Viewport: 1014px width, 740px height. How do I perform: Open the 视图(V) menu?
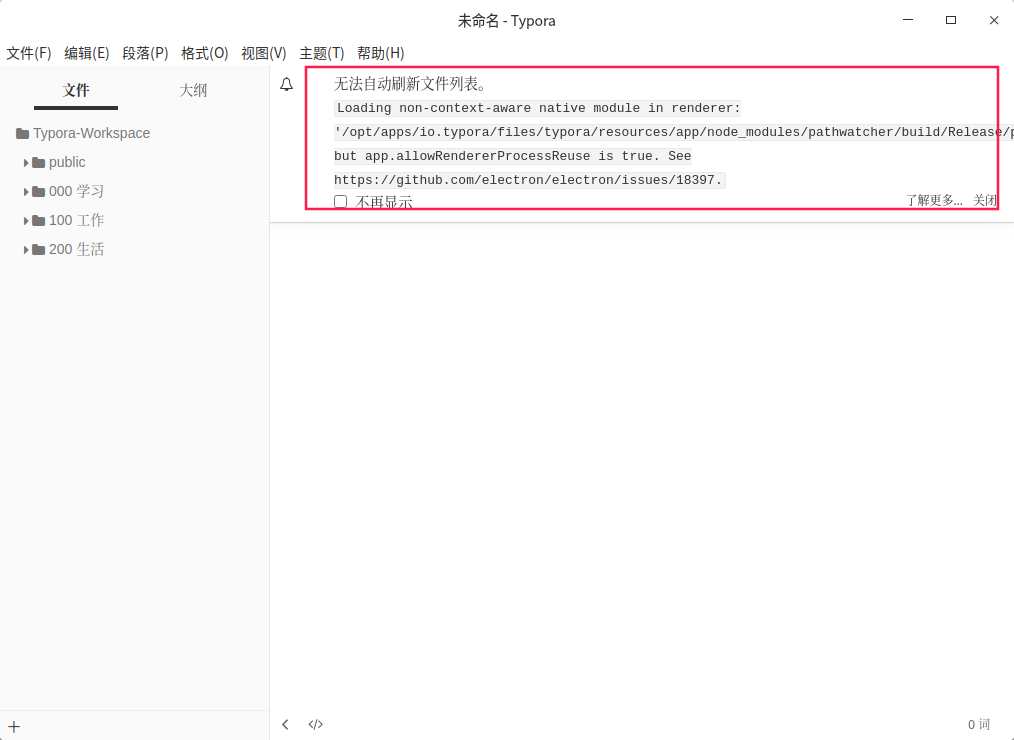coord(264,53)
